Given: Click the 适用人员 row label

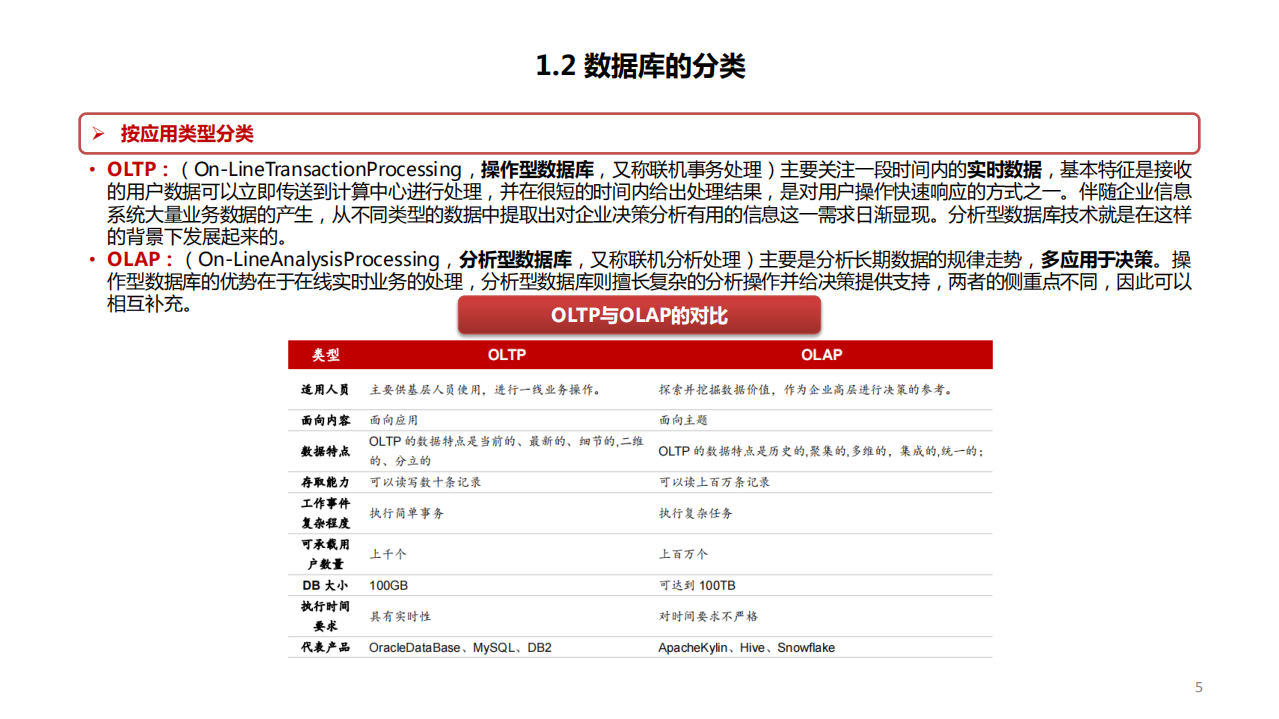Looking at the screenshot, I should click(324, 390).
